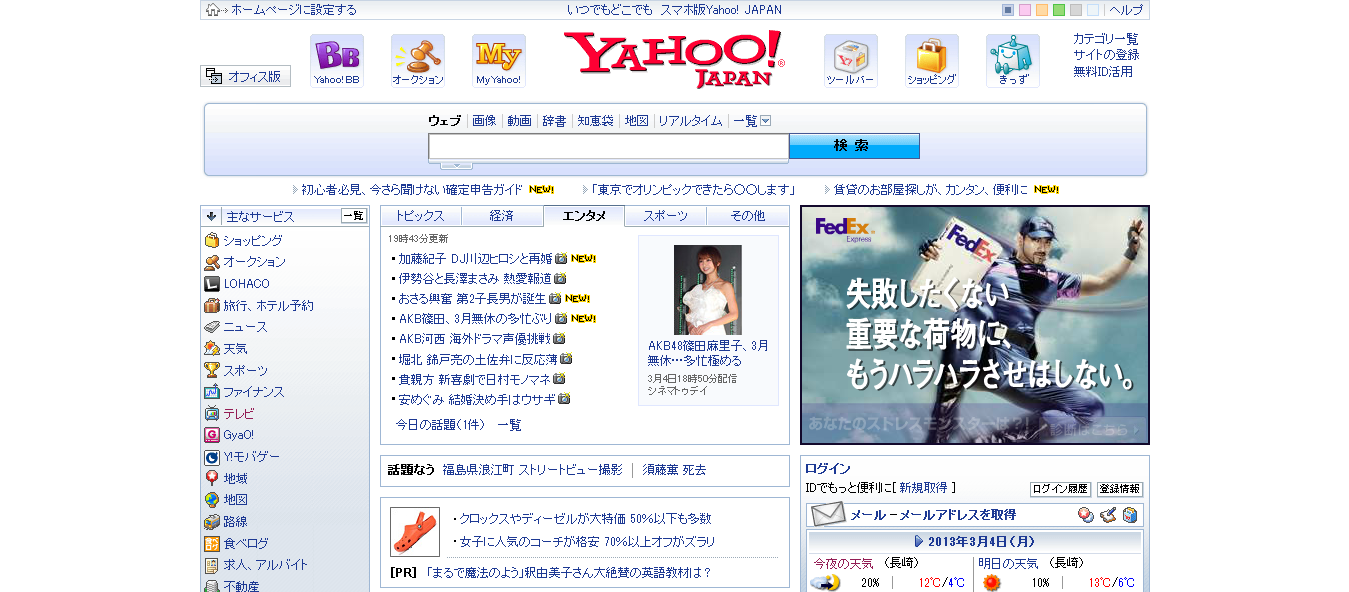Open the 福島県浪江町 ストリートビュー撮影 link
The width and height of the screenshot is (1349, 592).
(532, 470)
